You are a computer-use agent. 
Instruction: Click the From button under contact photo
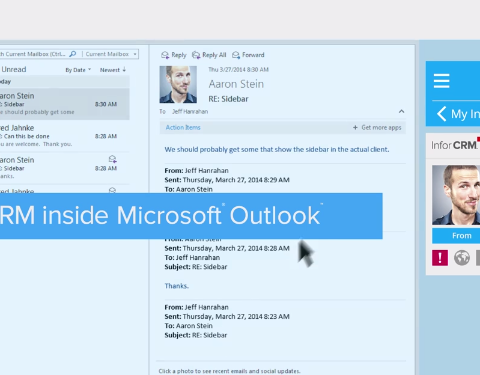coord(456,236)
